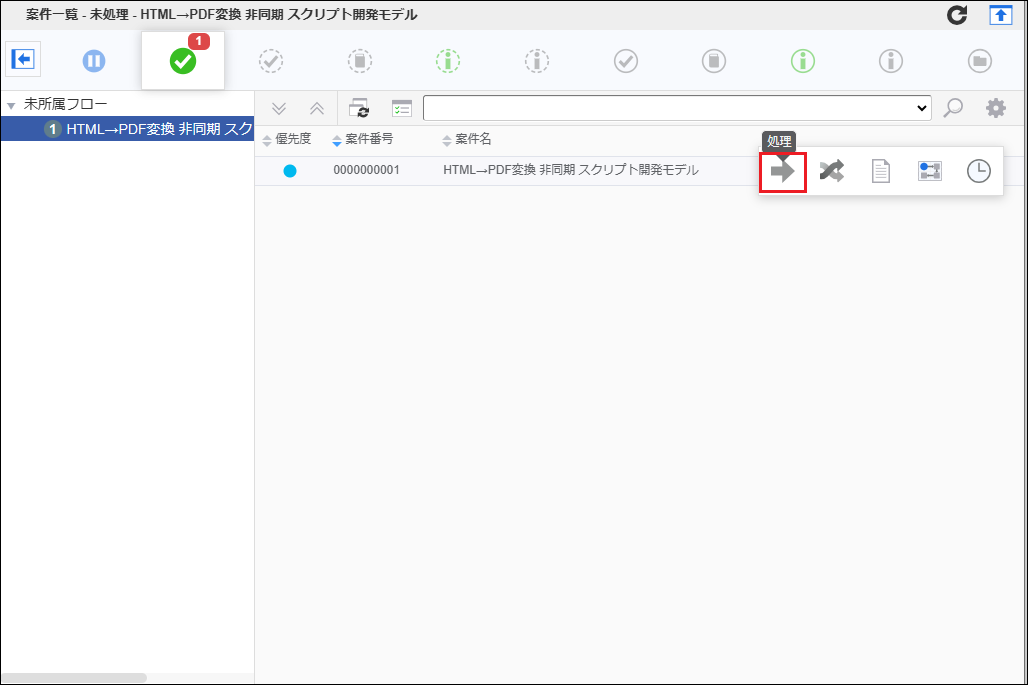Open the gray dashed-circle info tab

click(x=537, y=61)
